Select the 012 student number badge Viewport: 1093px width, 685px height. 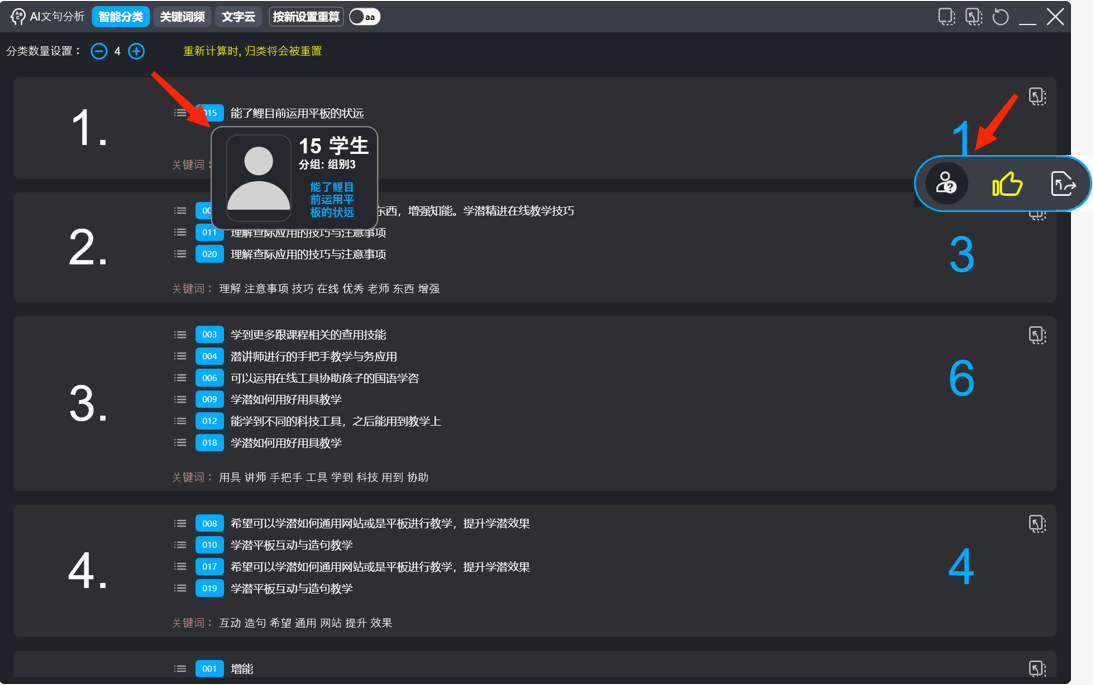(209, 421)
